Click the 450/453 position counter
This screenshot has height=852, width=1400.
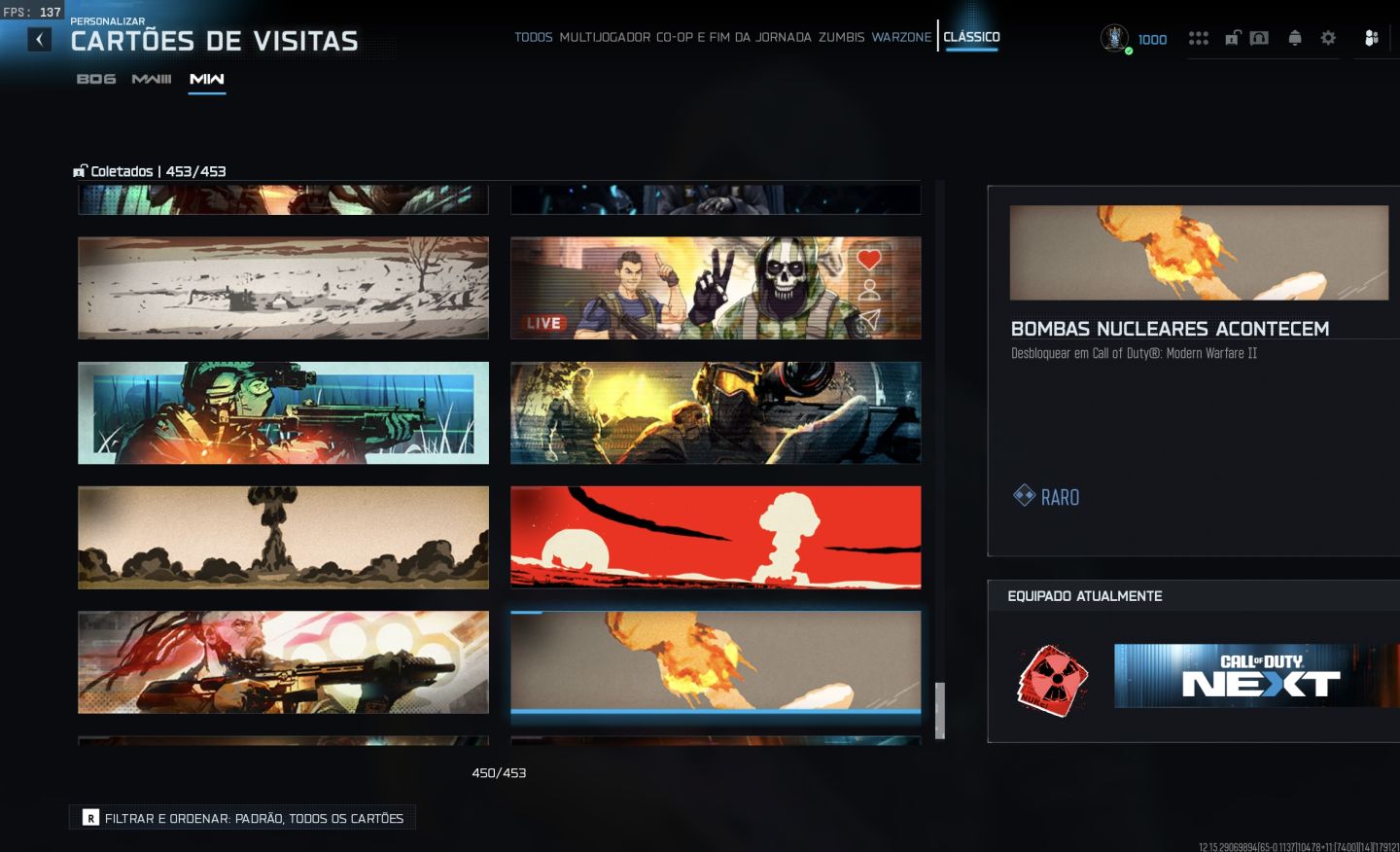tap(499, 773)
